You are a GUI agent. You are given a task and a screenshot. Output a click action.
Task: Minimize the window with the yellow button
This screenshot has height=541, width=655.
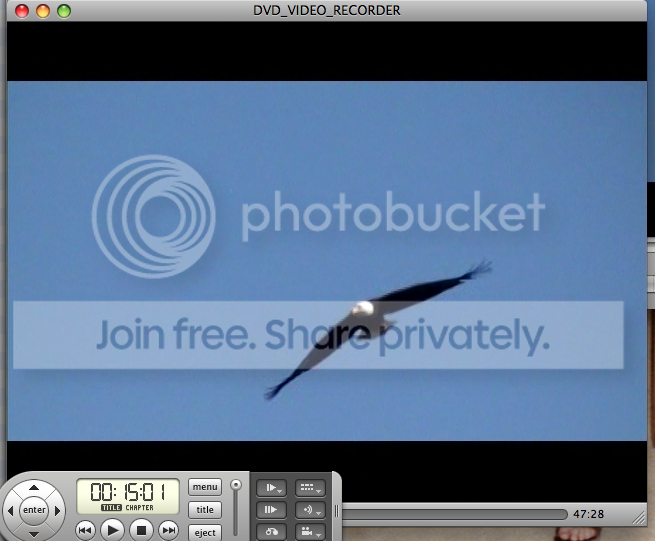pos(43,11)
